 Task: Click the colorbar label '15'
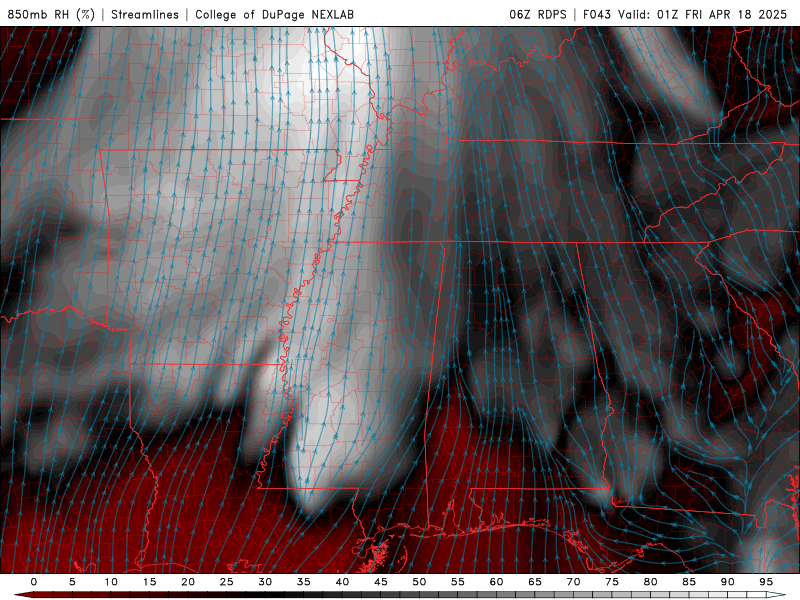(149, 582)
